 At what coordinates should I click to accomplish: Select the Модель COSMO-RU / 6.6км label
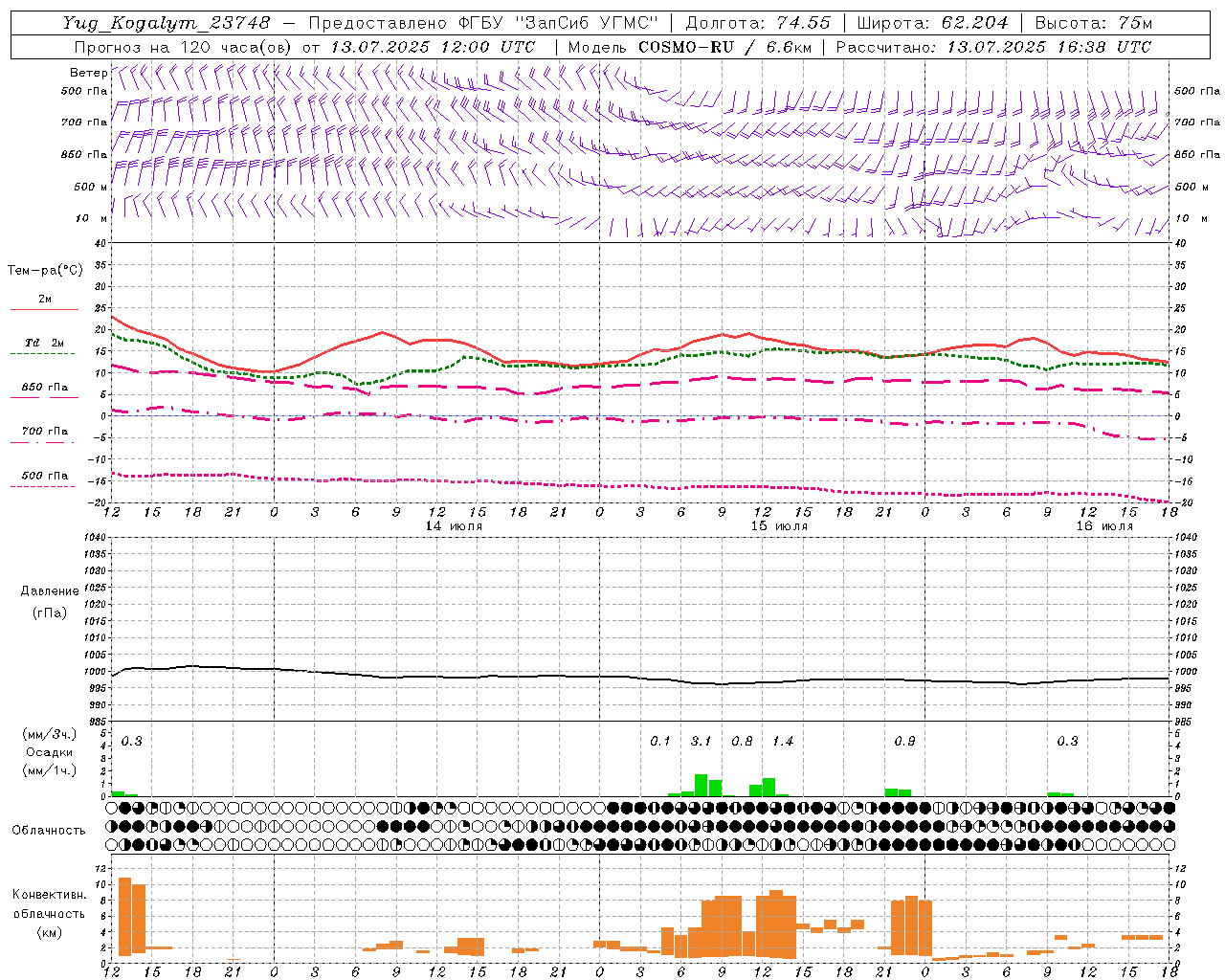pyautogui.click(x=689, y=47)
